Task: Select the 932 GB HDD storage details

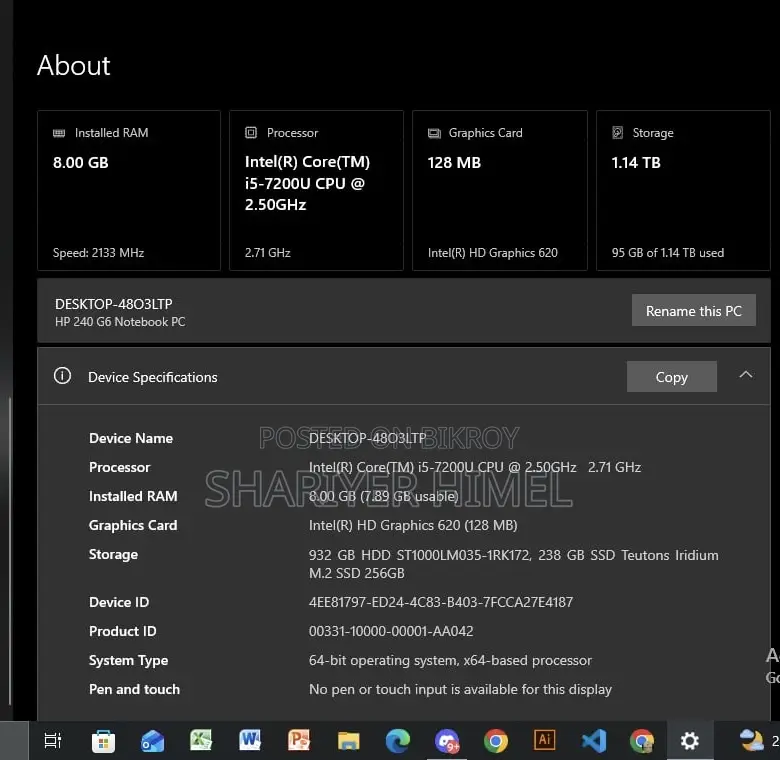Action: pos(513,564)
